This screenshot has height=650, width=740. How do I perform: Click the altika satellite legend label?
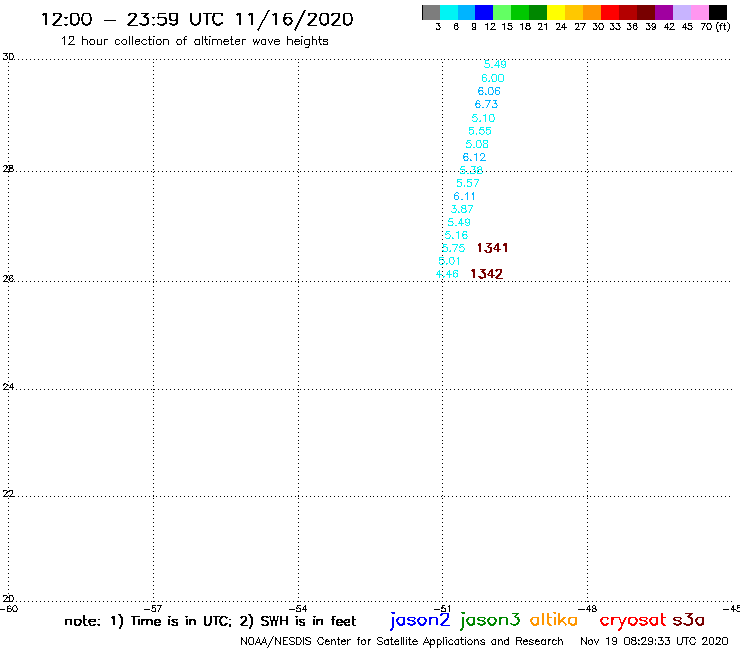pyautogui.click(x=554, y=619)
